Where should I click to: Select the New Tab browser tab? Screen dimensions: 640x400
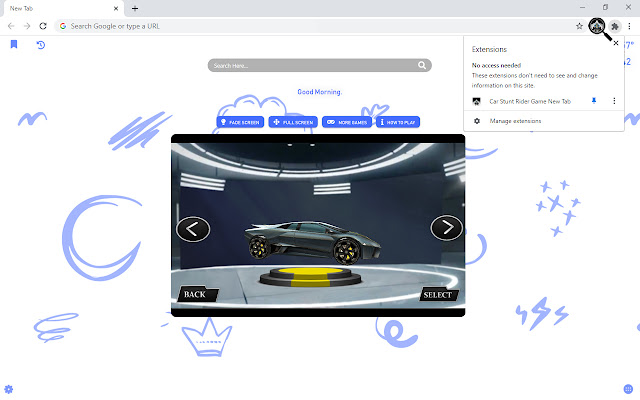[x=60, y=8]
